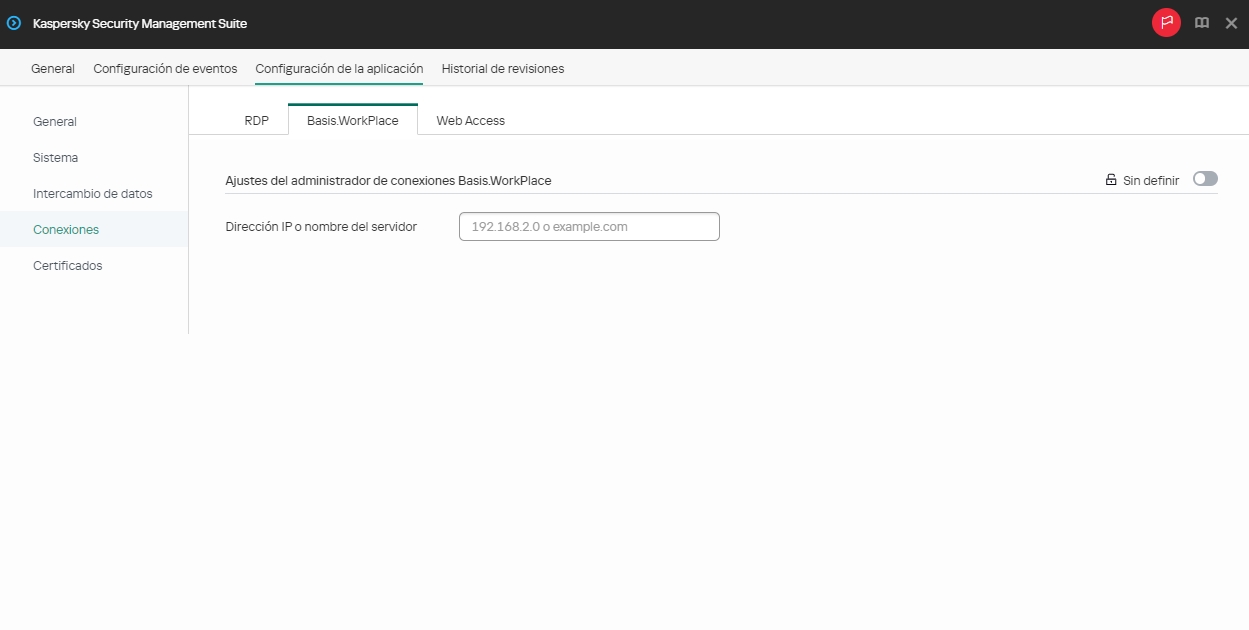Select the Basis.WorkPlace tab
Image resolution: width=1249 pixels, height=630 pixels.
(x=352, y=119)
